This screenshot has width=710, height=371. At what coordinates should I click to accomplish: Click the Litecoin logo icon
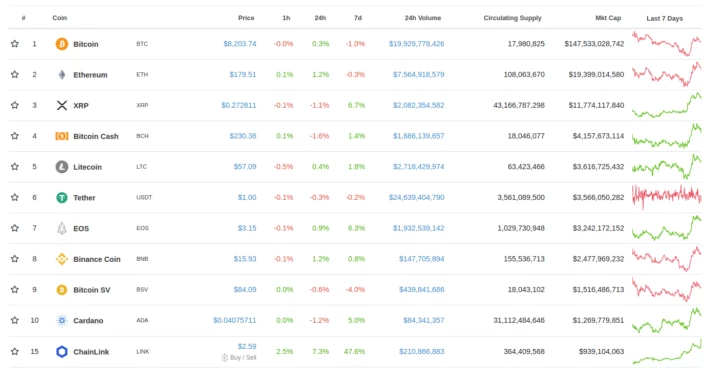point(62,167)
